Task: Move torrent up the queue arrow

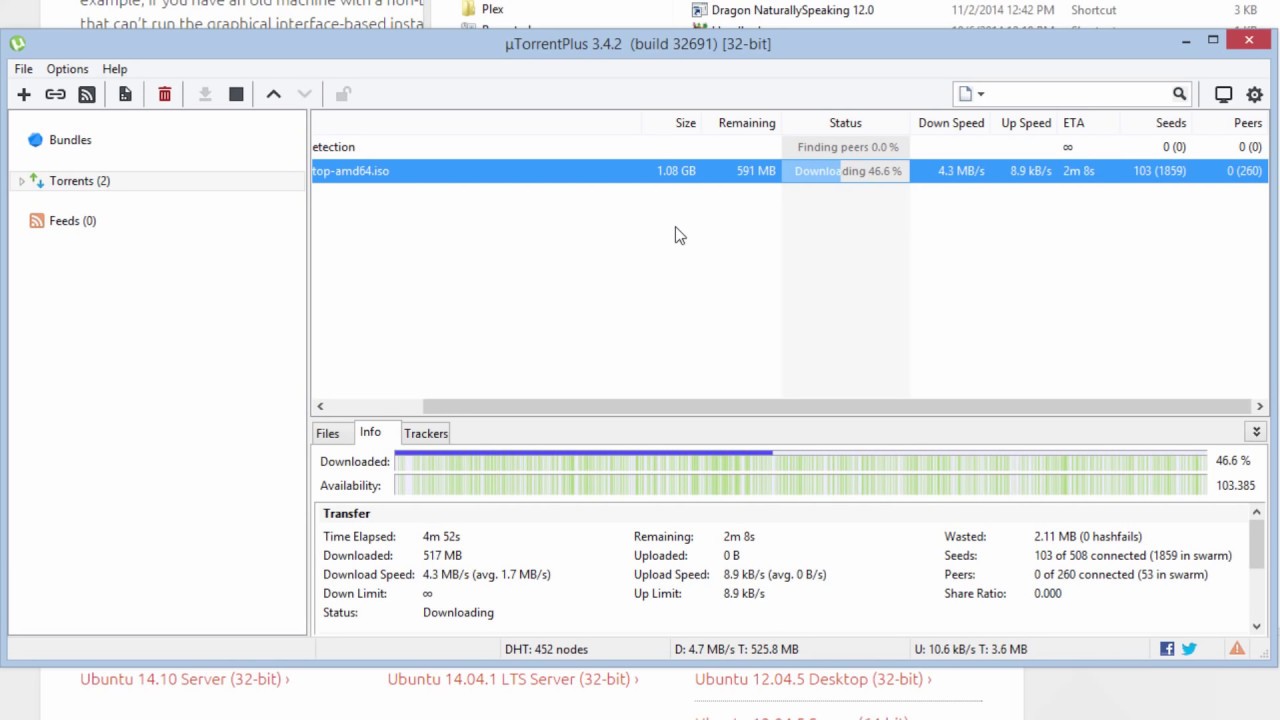Action: [x=273, y=94]
